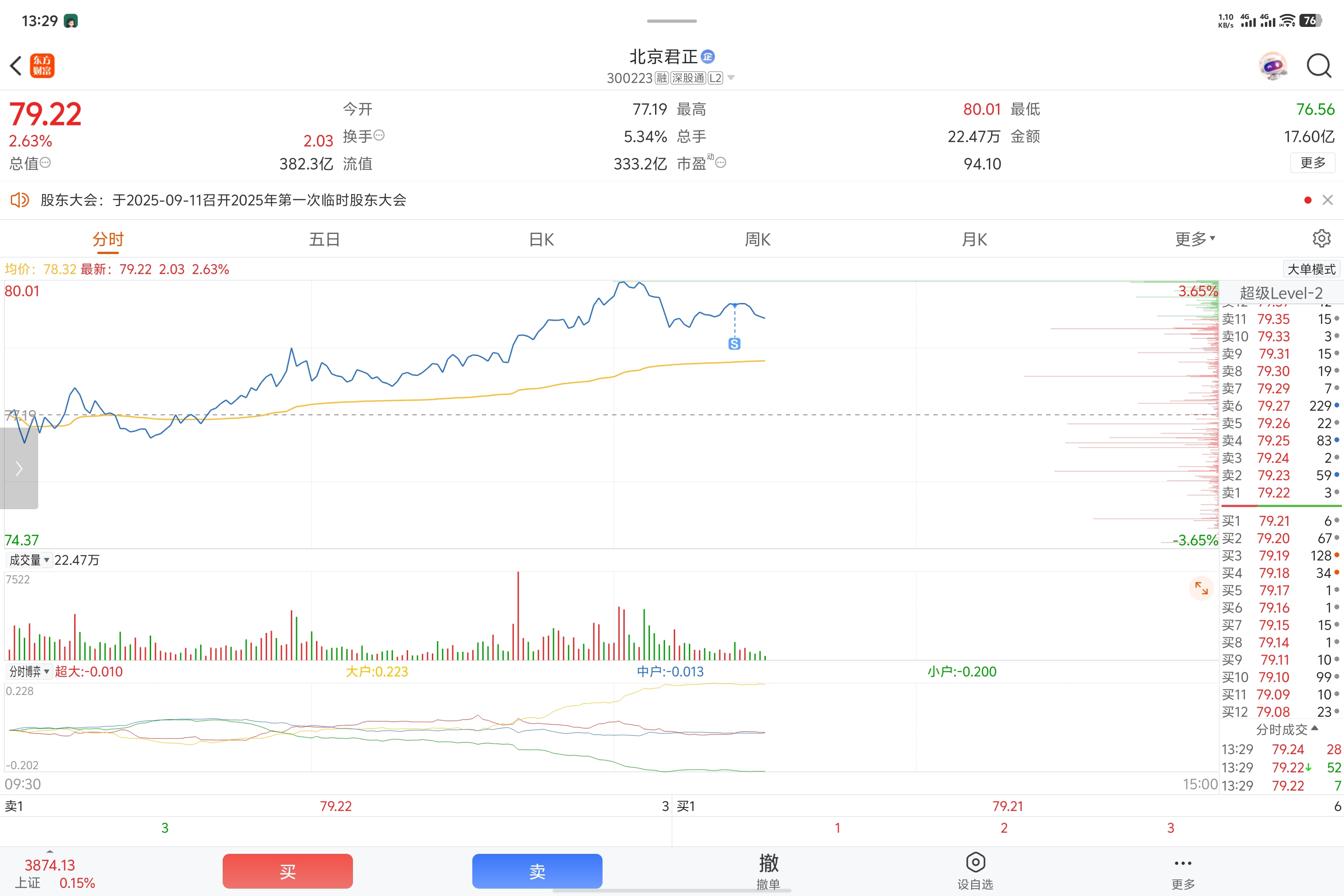The image size is (1344, 896).
Task: Tap the 深股通 tag
Action: [688, 78]
